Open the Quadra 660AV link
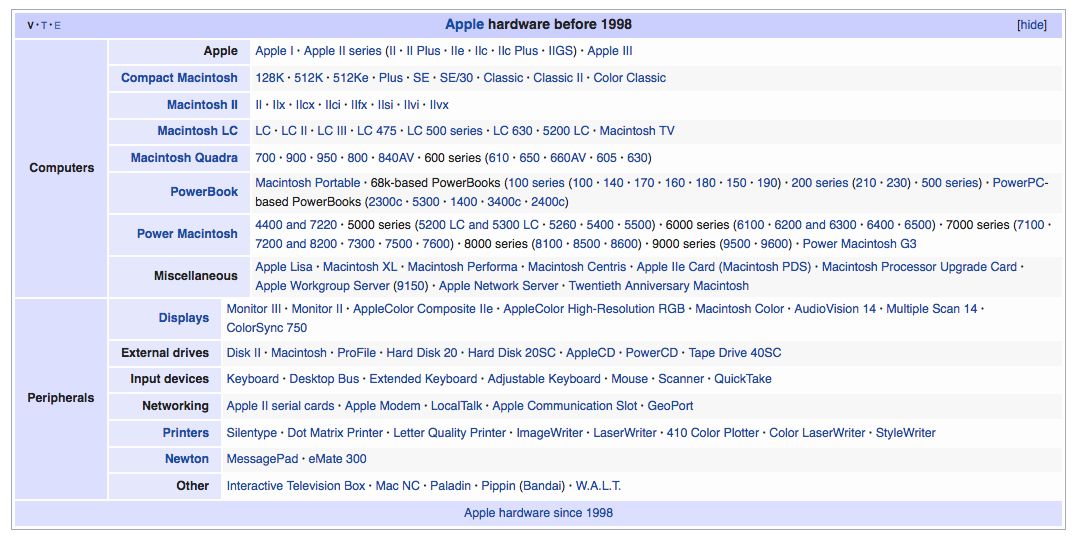Image resolution: width=1079 pixels, height=536 pixels. pyautogui.click(x=568, y=158)
